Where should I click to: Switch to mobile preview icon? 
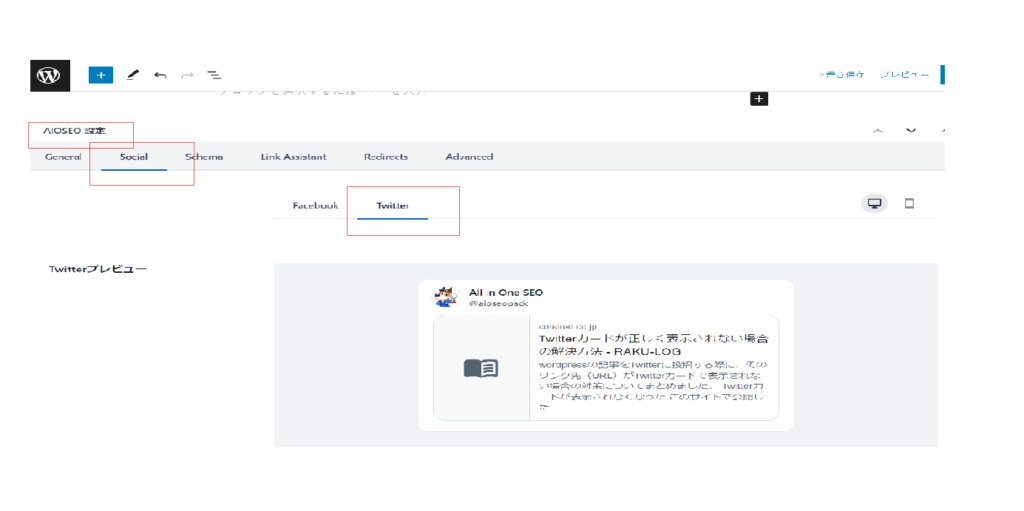coord(909,204)
